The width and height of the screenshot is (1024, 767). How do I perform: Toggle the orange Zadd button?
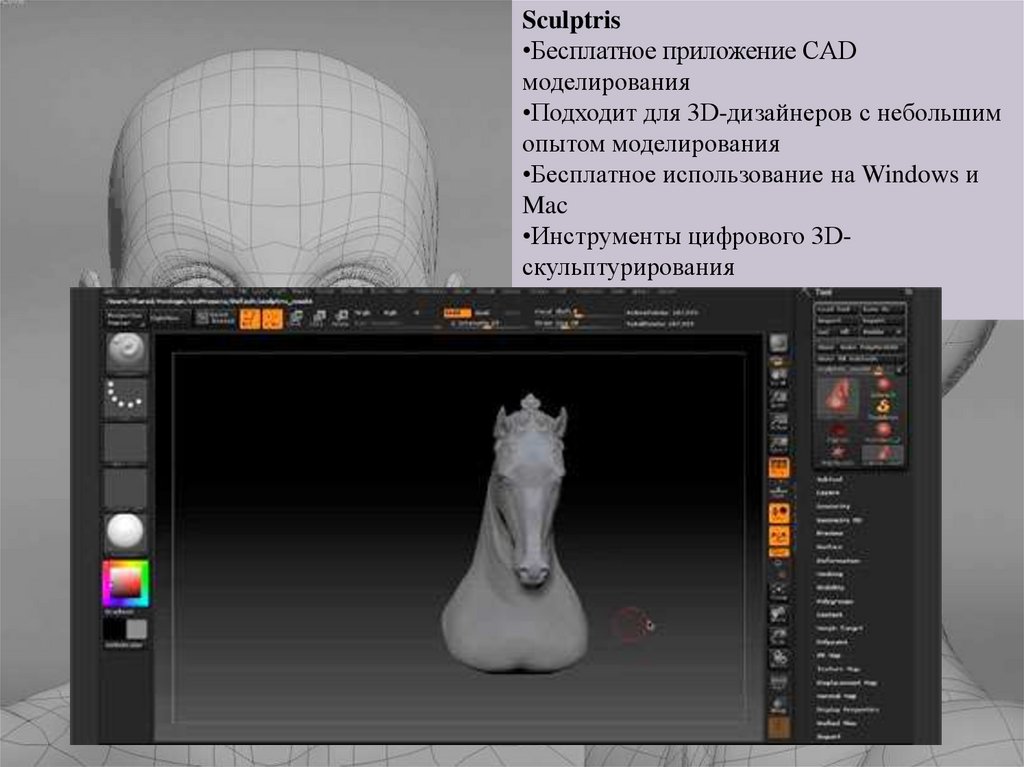[457, 313]
